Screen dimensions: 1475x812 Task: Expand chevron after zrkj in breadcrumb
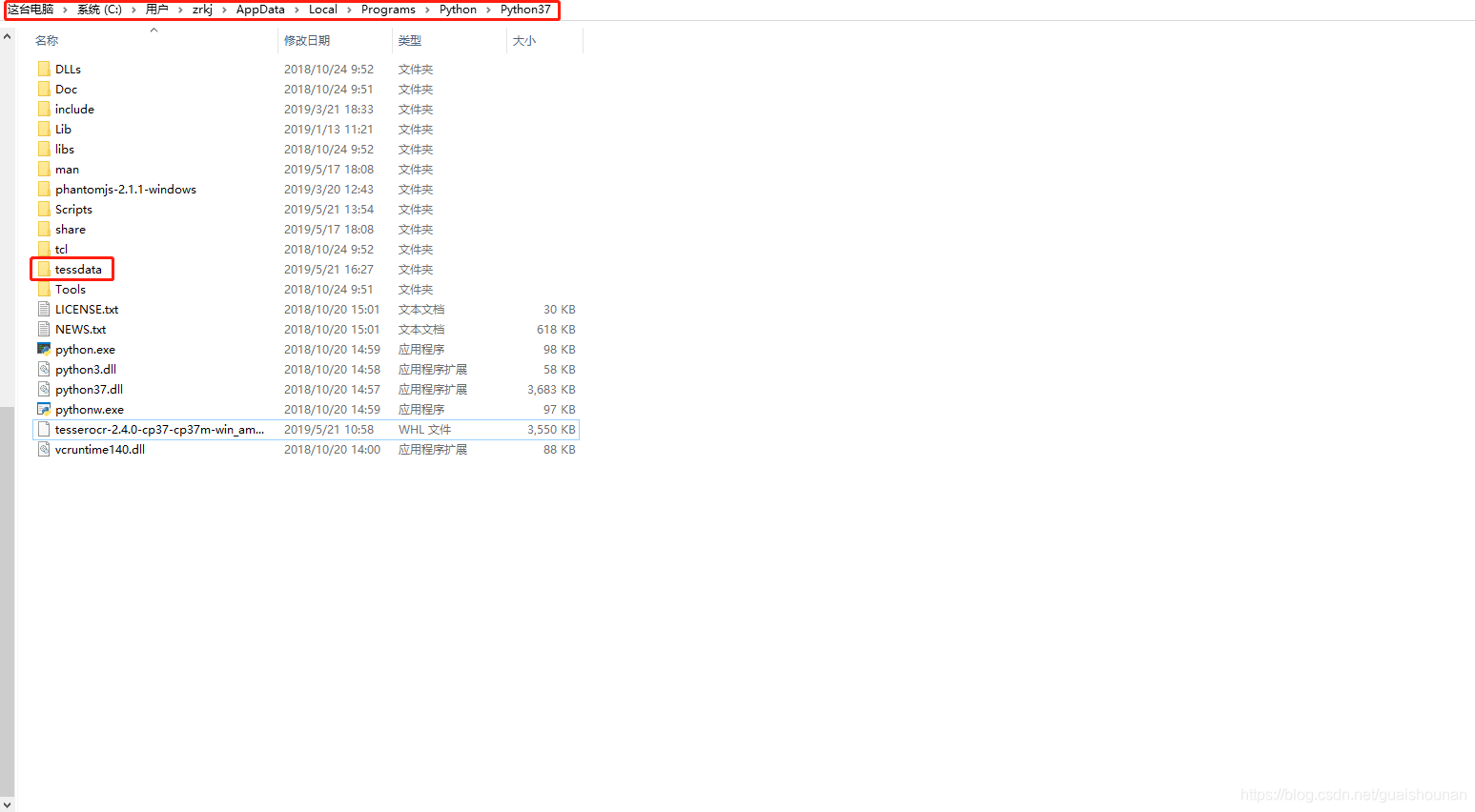(225, 10)
